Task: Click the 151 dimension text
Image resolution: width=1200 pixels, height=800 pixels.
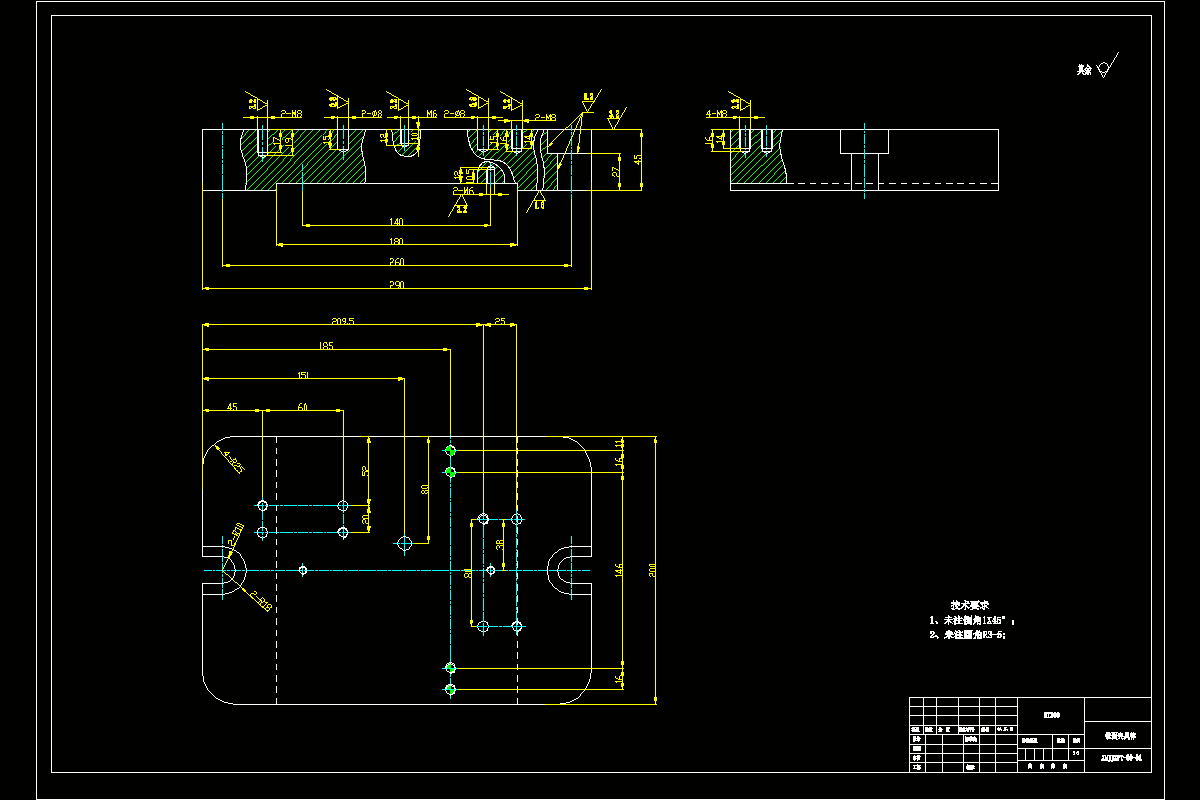Action: (x=303, y=375)
